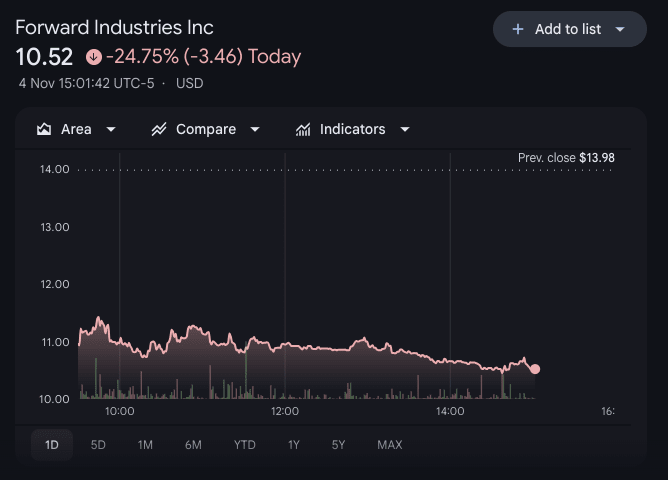View the 1Y price history
Viewport: 668px width, 480px height.
294,445
